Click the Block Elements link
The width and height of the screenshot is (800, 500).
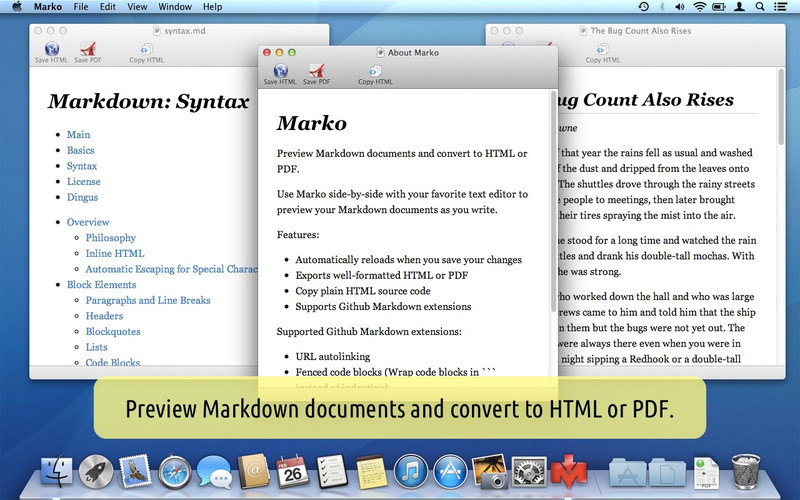click(x=102, y=285)
